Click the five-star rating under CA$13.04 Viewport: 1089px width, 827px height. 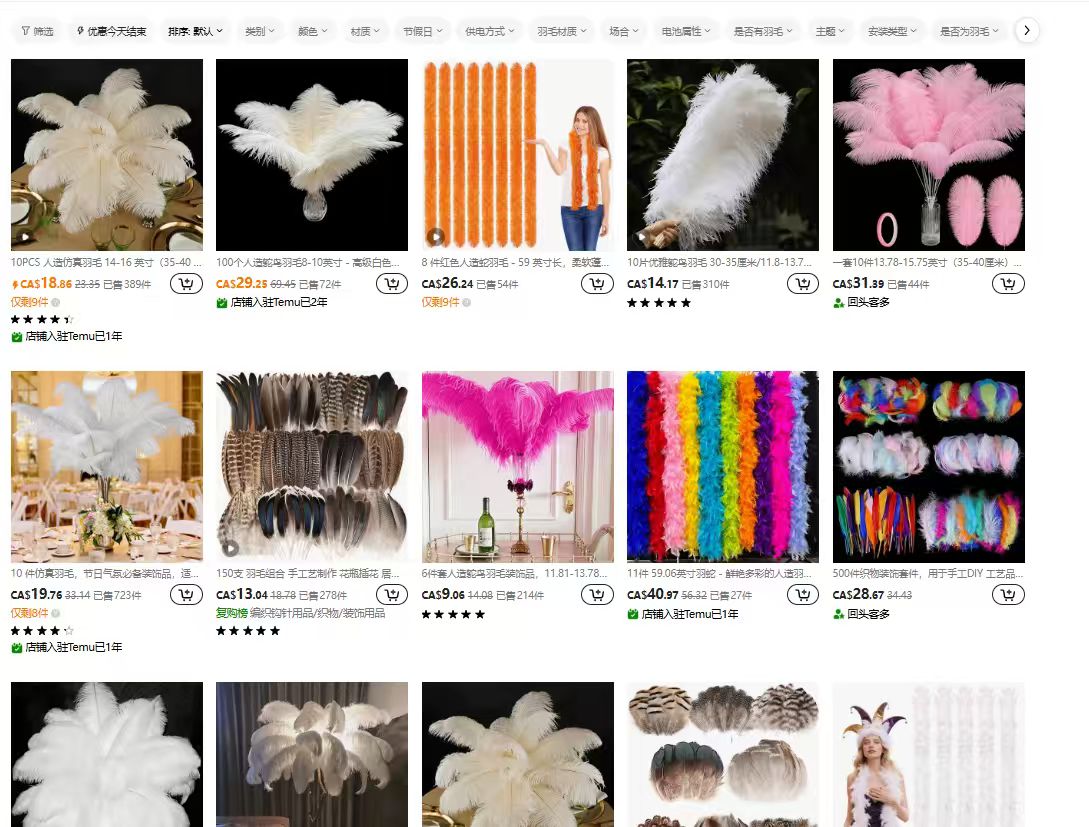248,630
